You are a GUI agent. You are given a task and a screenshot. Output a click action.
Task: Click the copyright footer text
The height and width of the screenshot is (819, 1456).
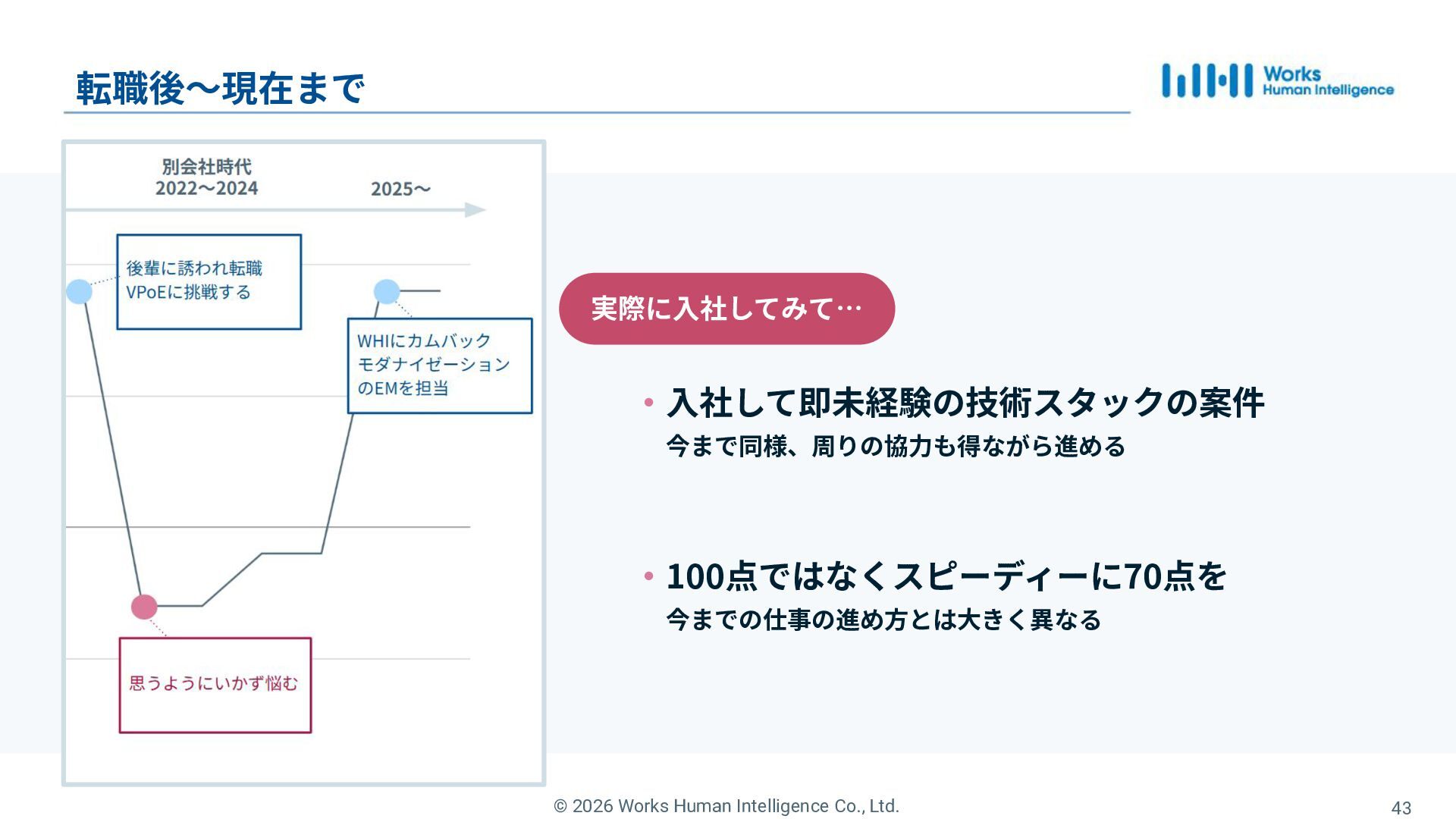point(726,806)
